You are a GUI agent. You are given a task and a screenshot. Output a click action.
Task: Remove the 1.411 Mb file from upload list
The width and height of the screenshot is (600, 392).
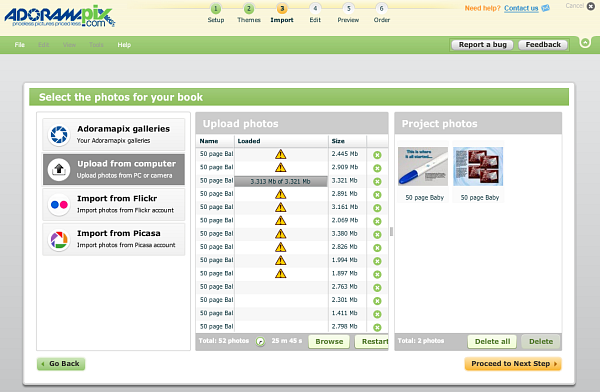tap(377, 314)
